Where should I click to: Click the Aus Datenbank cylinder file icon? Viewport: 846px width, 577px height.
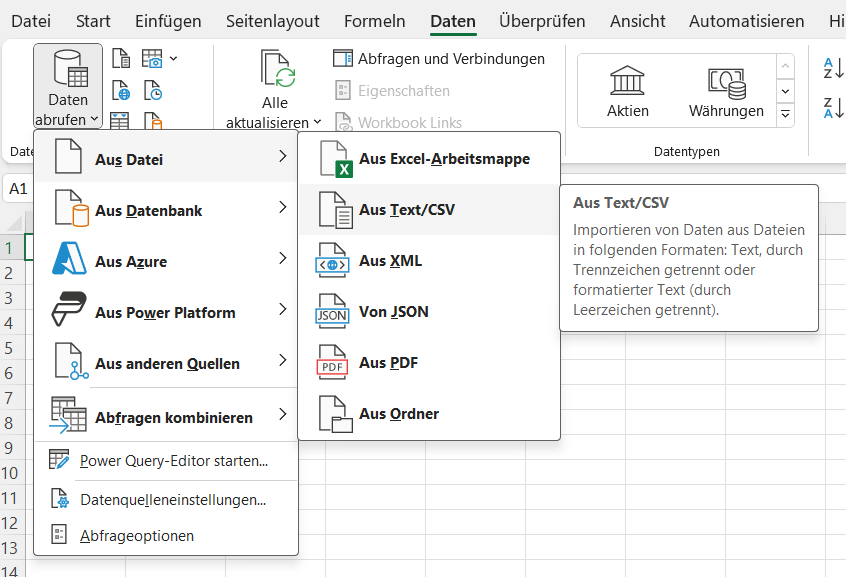coord(72,208)
